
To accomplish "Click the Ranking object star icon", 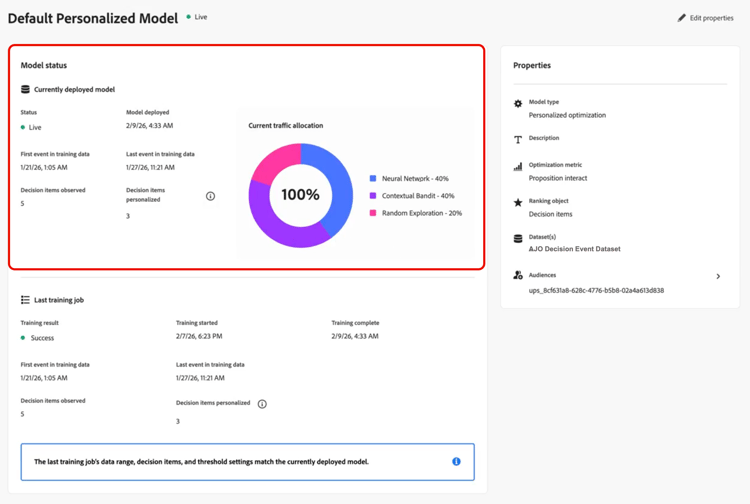I will [x=518, y=203].
